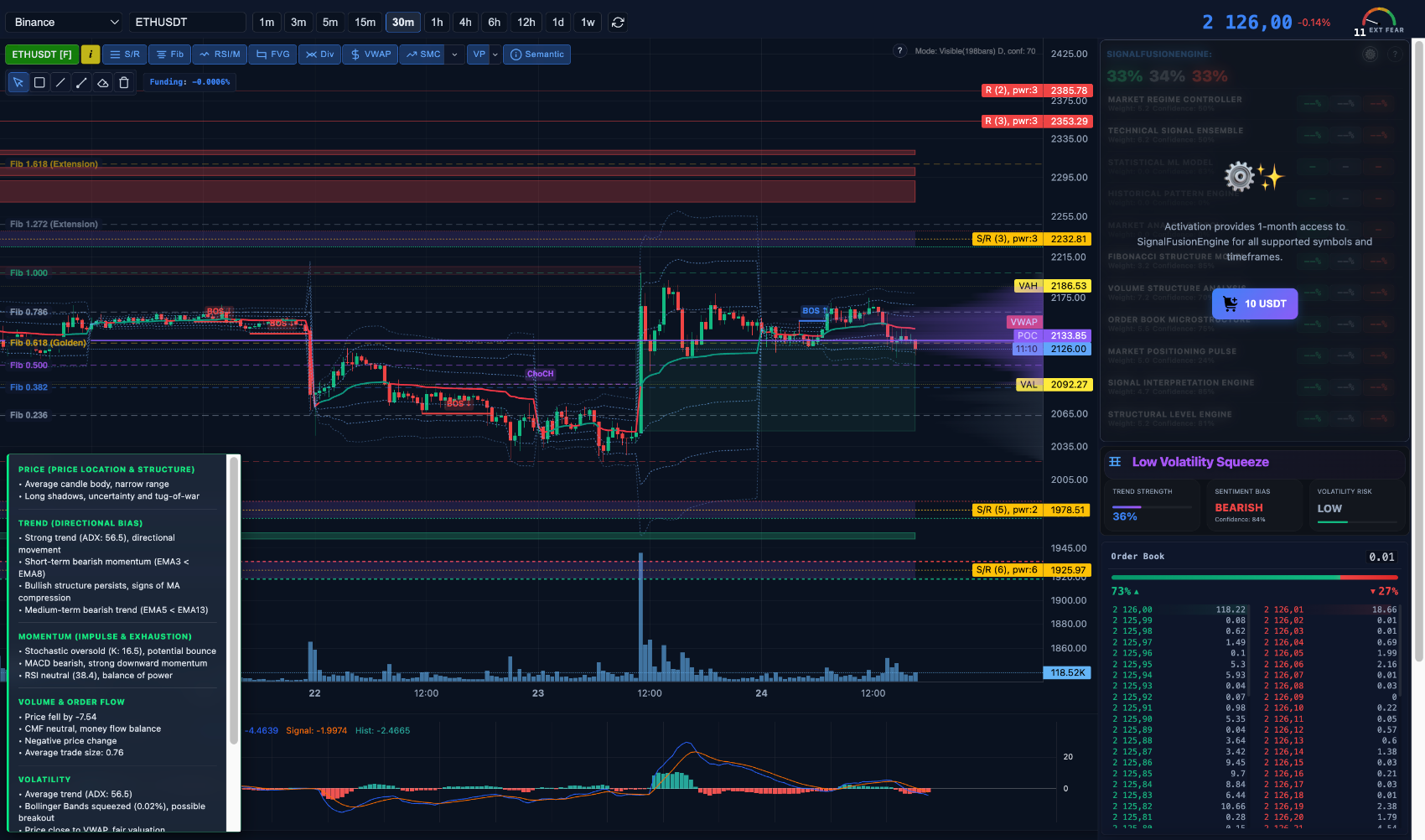Toggle the S/R levels indicator
Viewport: 1425px width, 840px height.
coord(125,54)
